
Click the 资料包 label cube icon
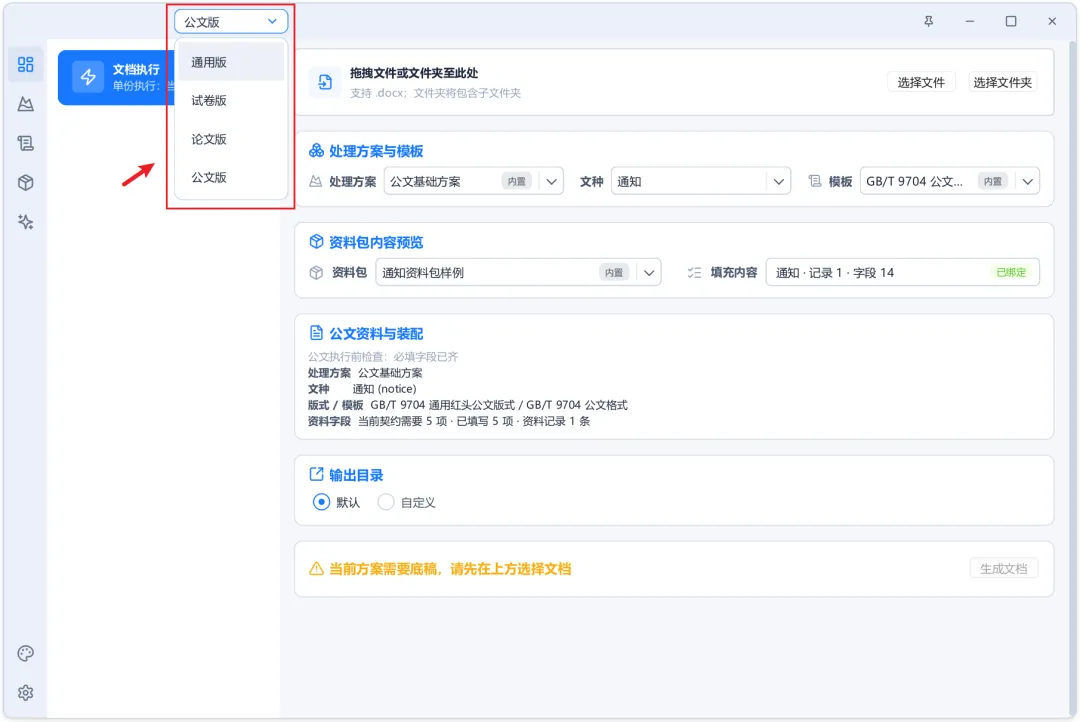pos(316,273)
